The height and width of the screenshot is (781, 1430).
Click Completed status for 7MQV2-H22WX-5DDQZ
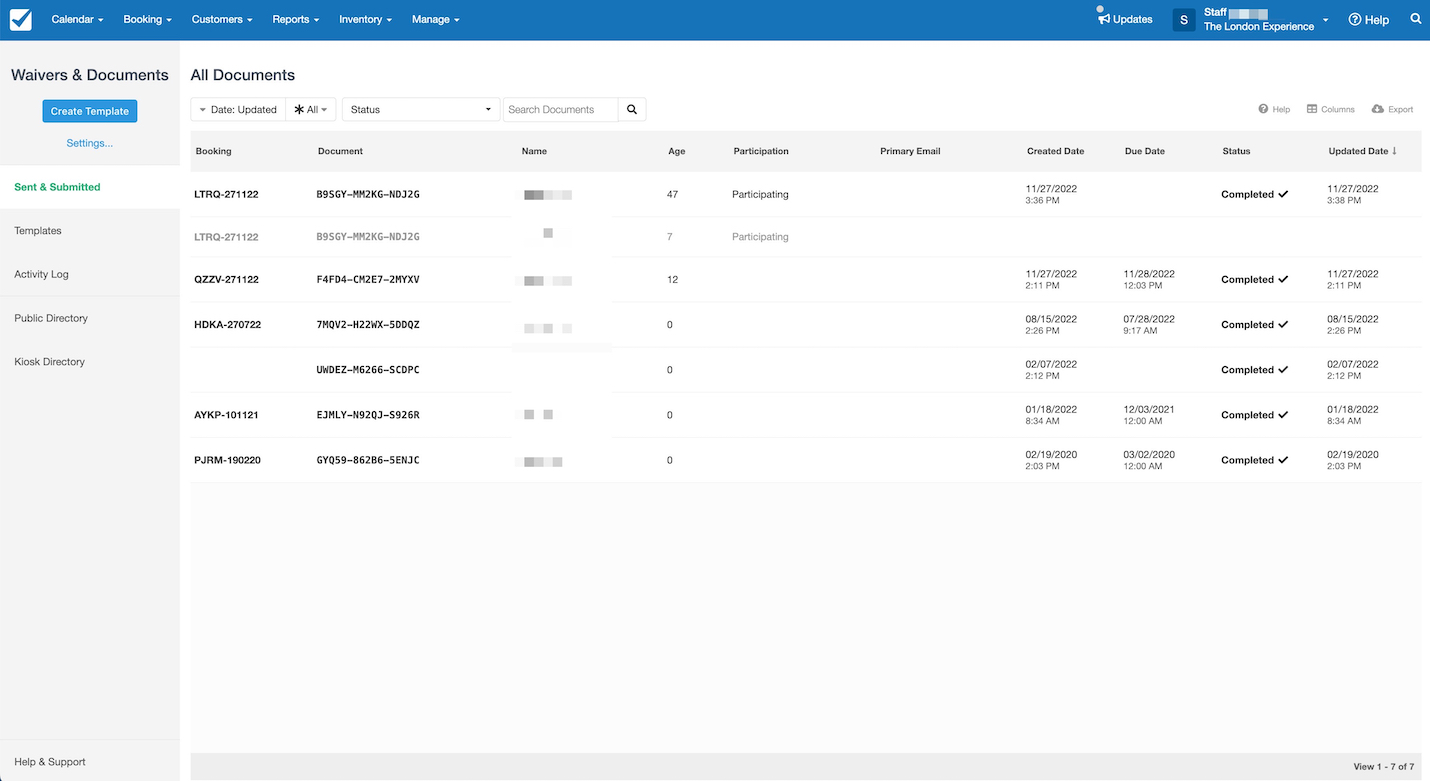click(x=1254, y=324)
